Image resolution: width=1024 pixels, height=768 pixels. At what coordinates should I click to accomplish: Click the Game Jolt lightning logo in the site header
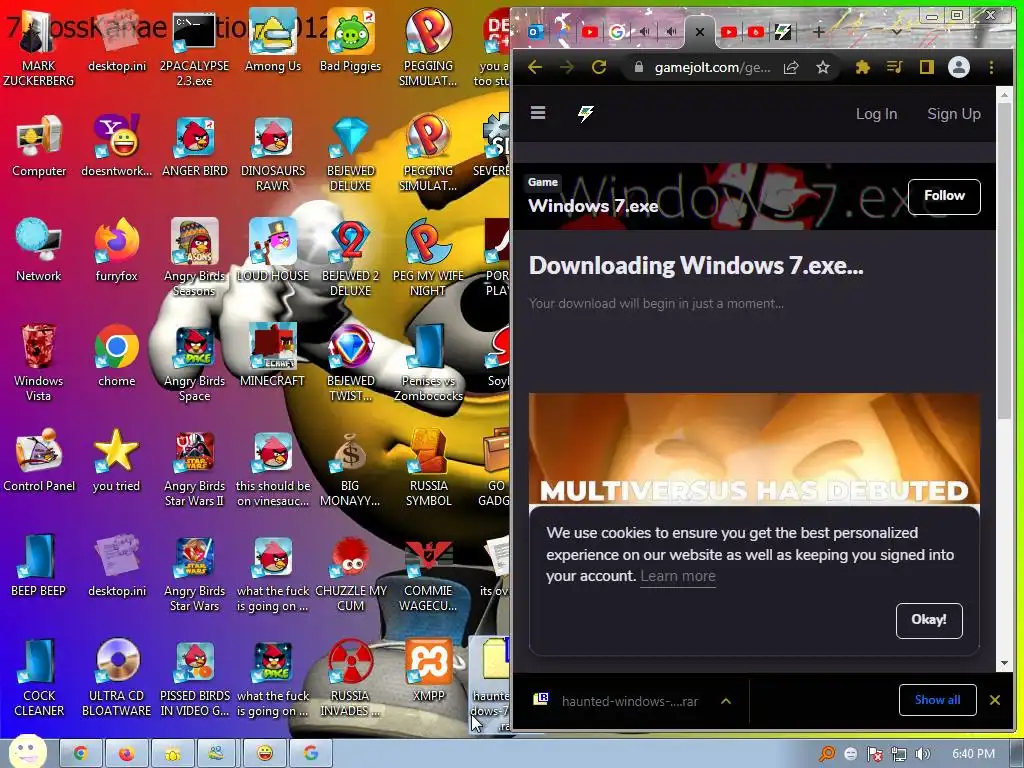[585, 114]
